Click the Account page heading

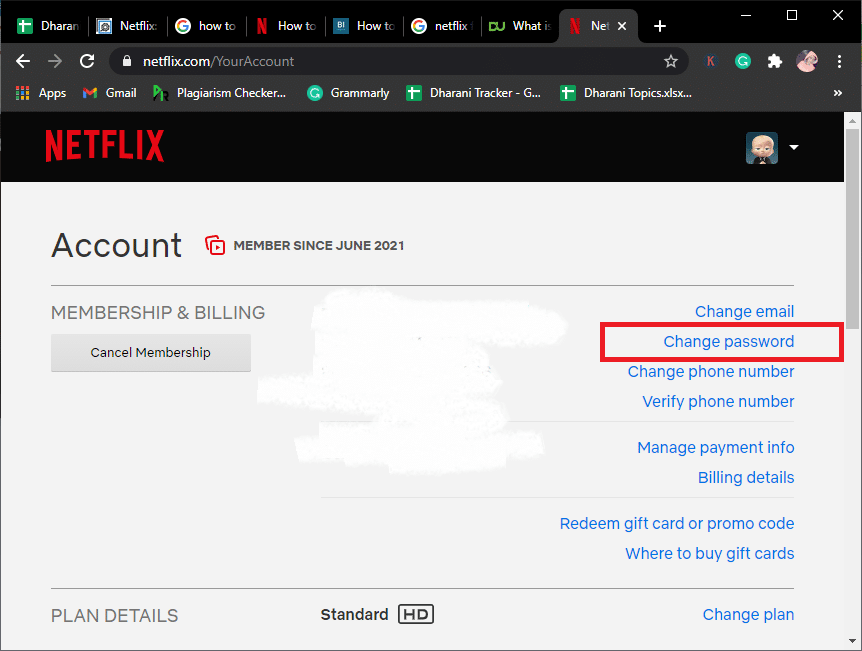click(117, 245)
